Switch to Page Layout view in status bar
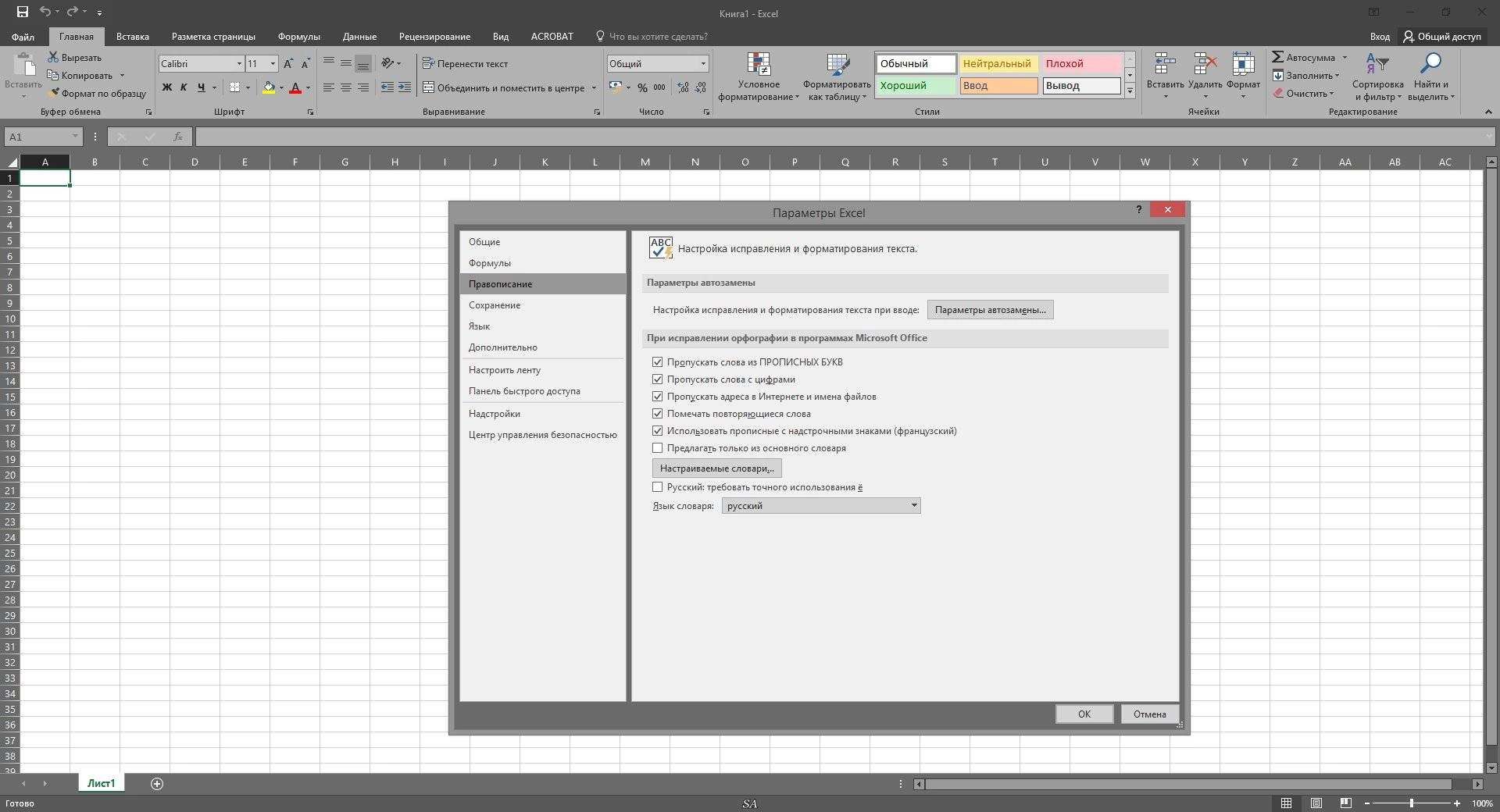Image resolution: width=1500 pixels, height=812 pixels. (x=1316, y=803)
